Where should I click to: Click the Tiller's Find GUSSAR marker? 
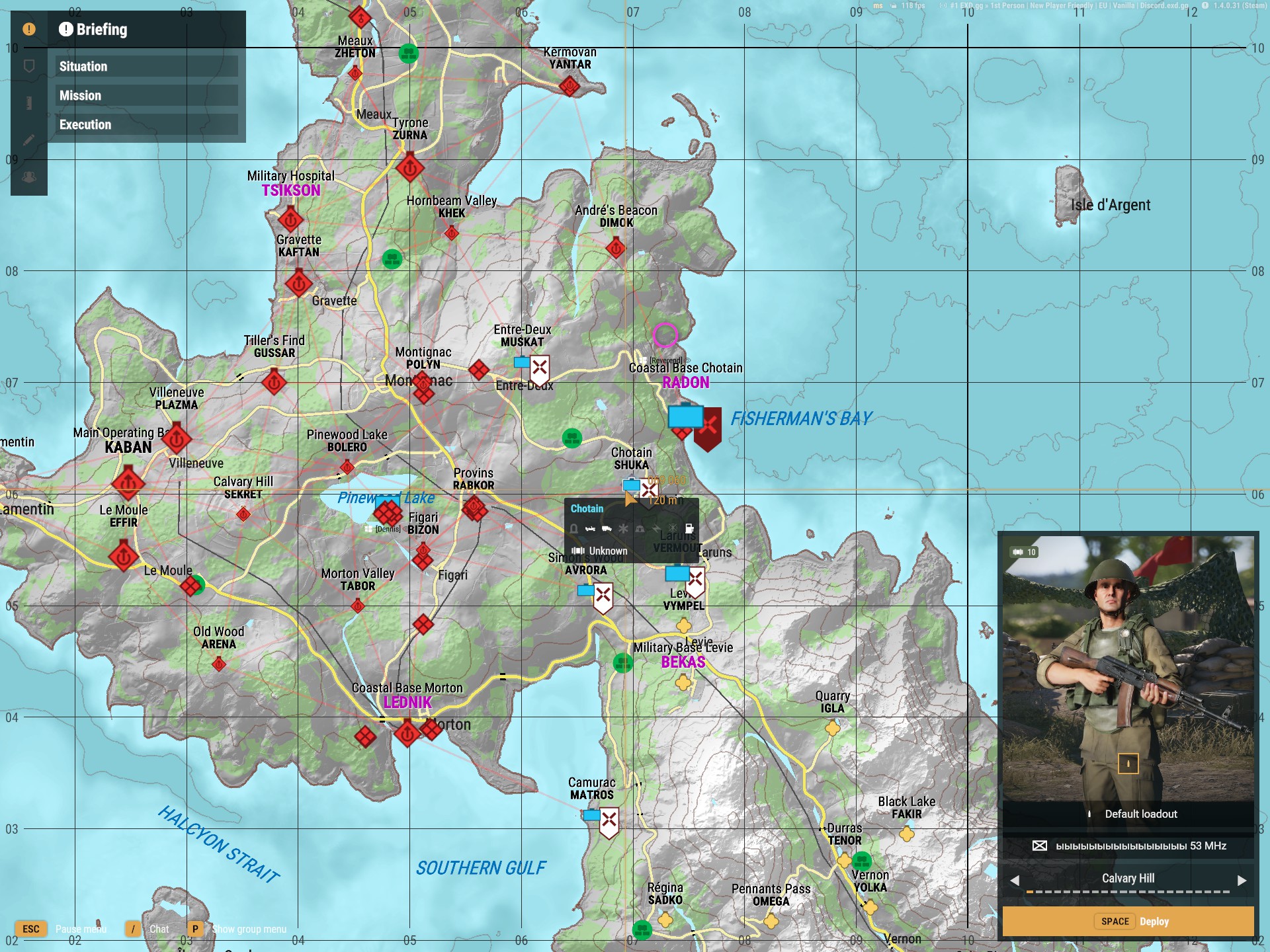pos(274,381)
